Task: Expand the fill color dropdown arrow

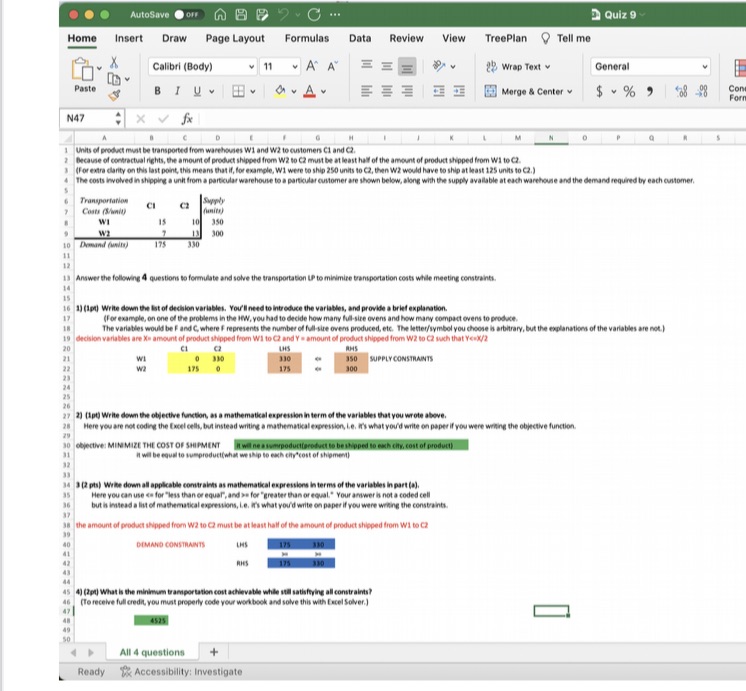Action: [x=294, y=91]
